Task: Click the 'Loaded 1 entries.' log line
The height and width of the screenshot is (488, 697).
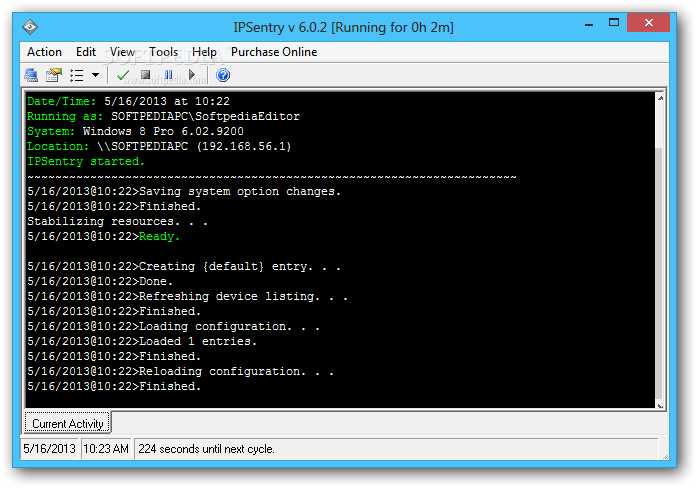Action: 142,341
